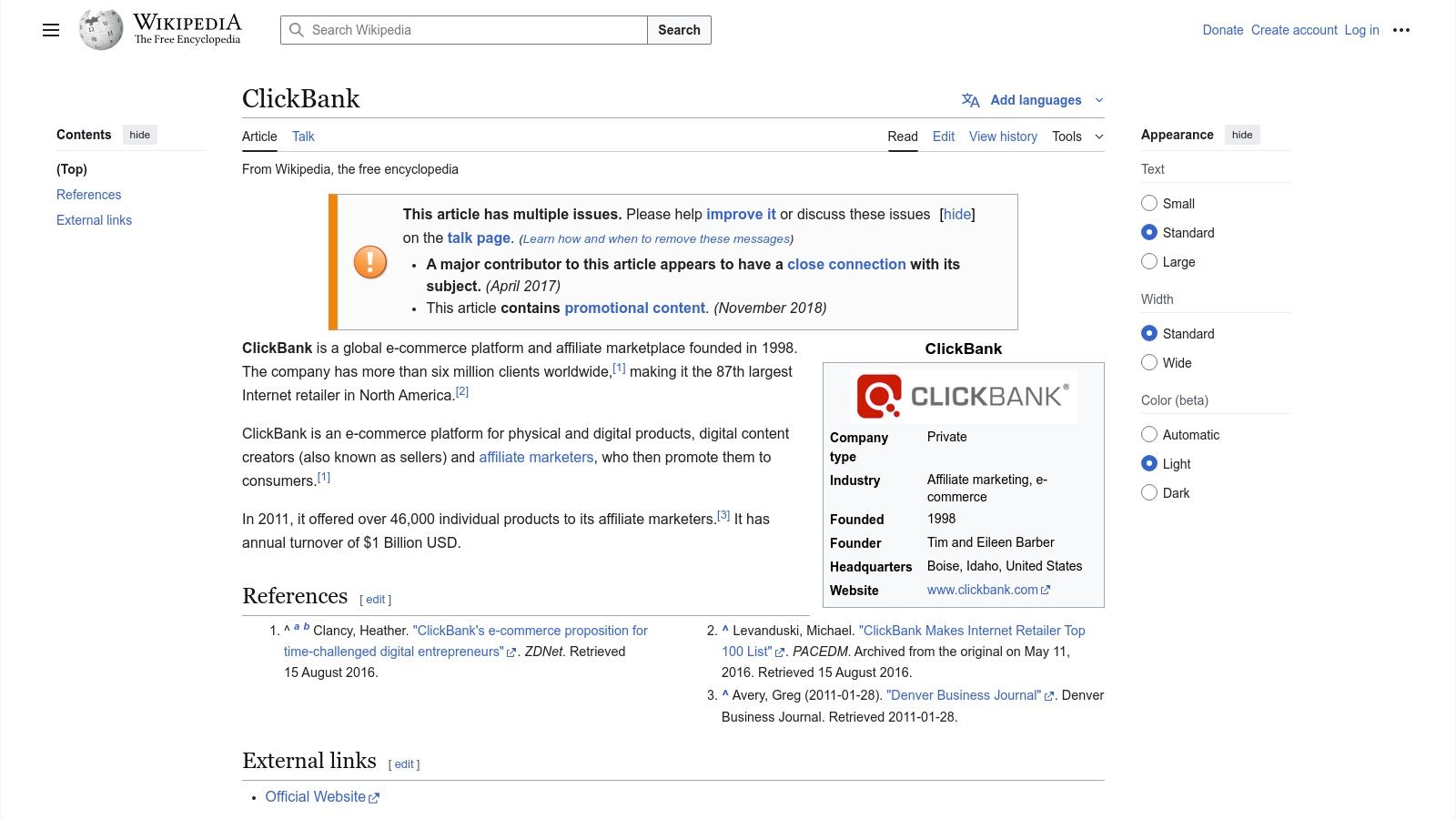Viewport: 1456px width, 819px height.
Task: Select Small text size
Action: click(x=1149, y=203)
